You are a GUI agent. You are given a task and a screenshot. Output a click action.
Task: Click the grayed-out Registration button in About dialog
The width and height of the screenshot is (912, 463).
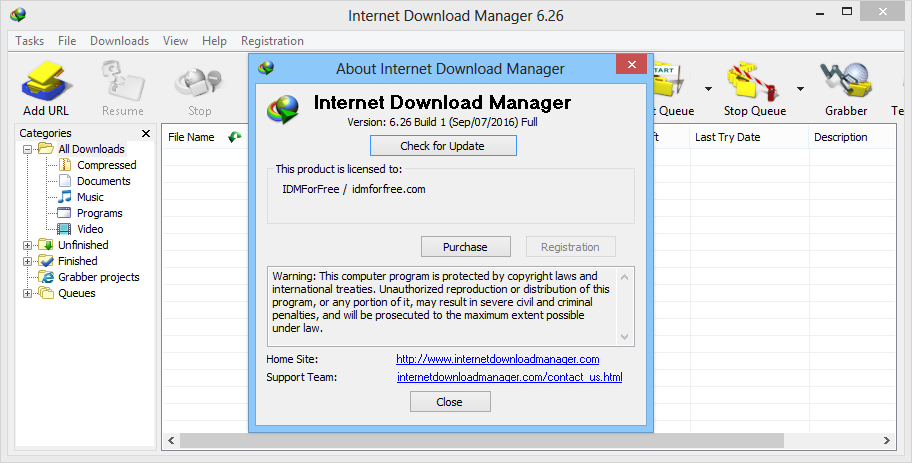[571, 247]
